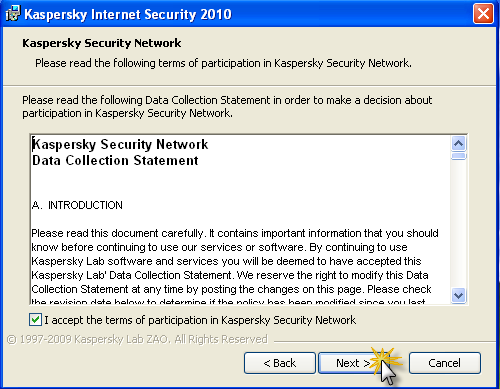Click the empty scrollbar track below the thumb
Screen dimensions: 500x389
[x=459, y=223]
